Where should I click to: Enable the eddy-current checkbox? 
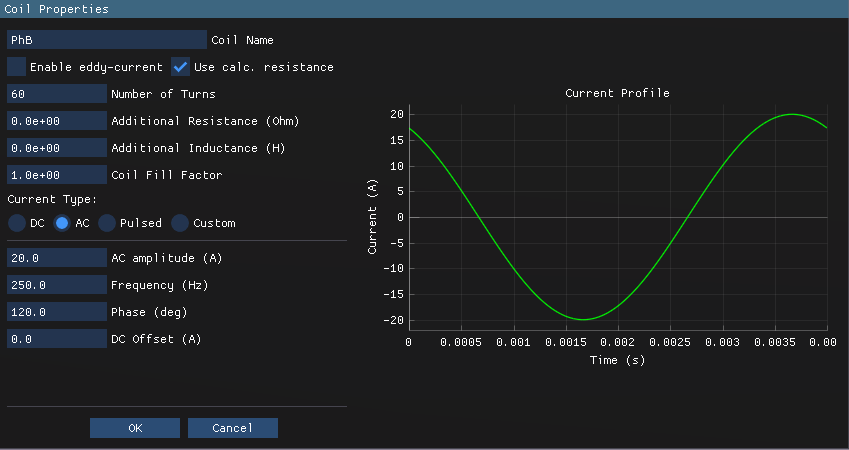coord(17,67)
